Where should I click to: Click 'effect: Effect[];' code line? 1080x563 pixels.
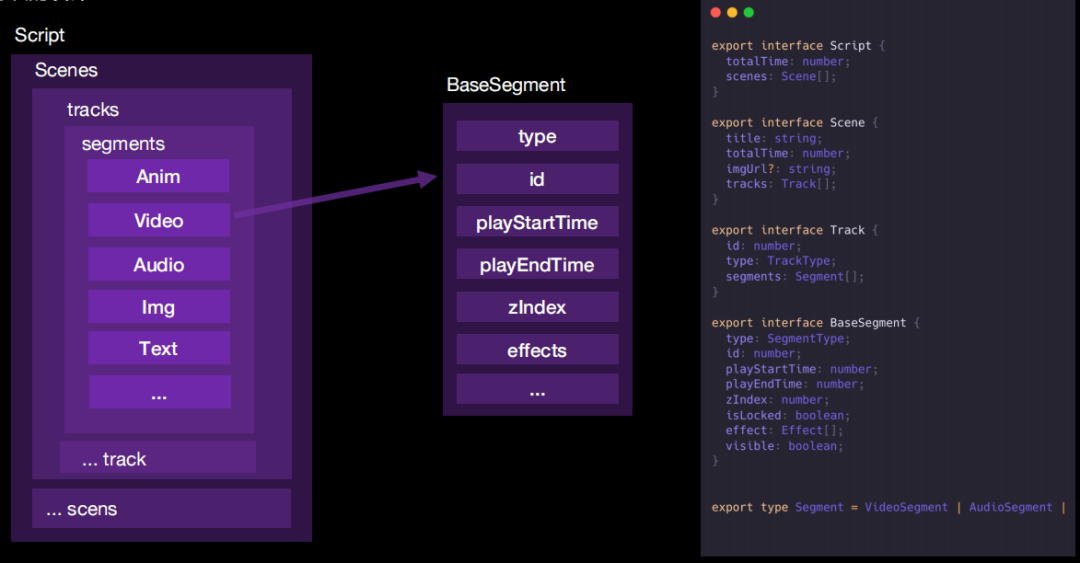click(784, 431)
